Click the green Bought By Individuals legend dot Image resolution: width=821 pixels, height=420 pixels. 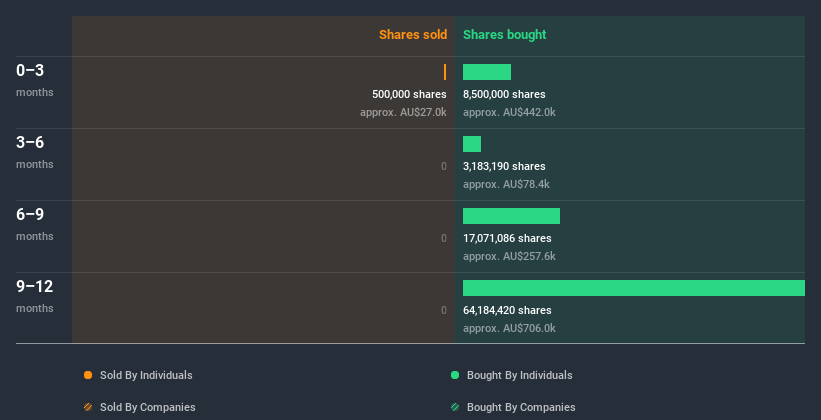455,375
